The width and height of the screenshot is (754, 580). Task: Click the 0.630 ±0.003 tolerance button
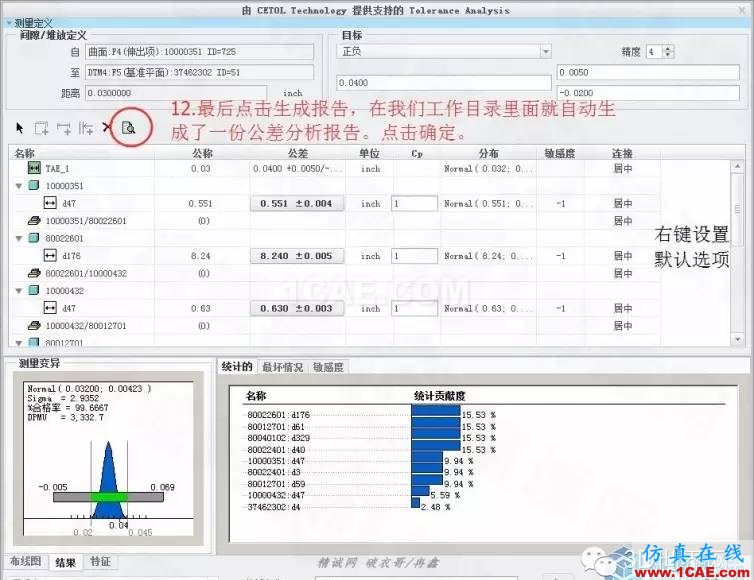[x=297, y=308]
